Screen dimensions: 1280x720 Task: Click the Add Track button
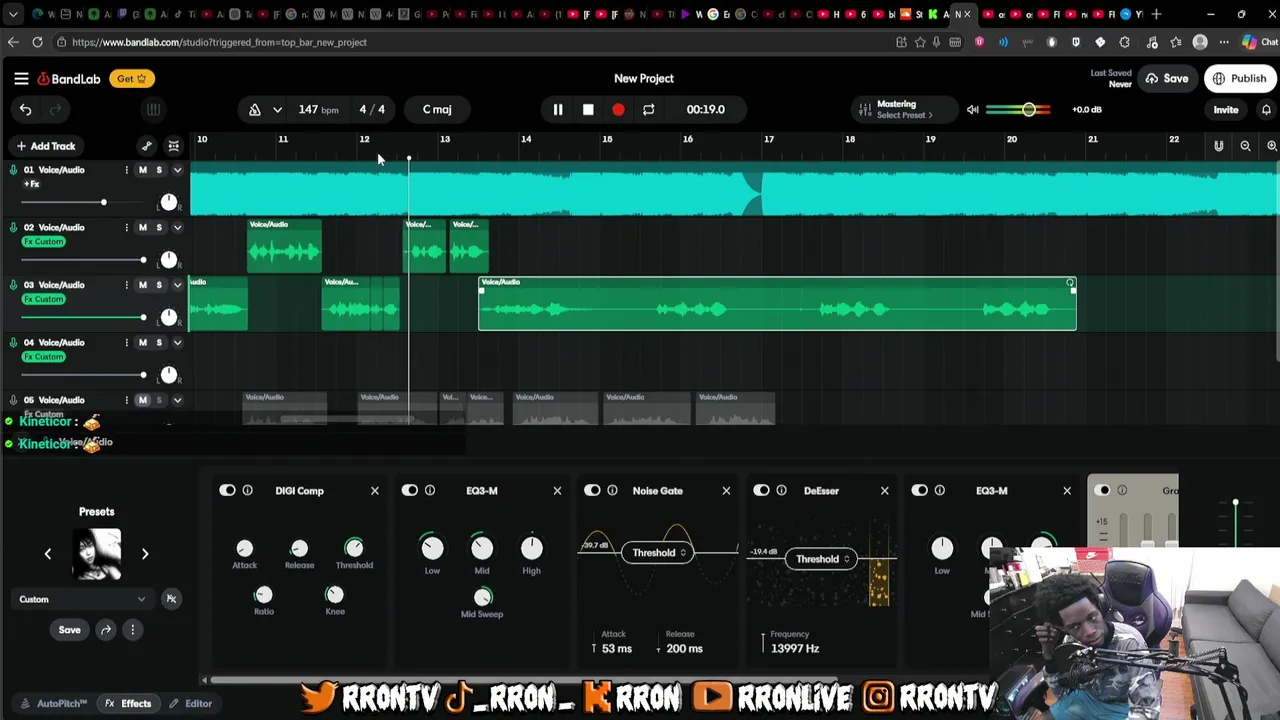click(x=45, y=146)
